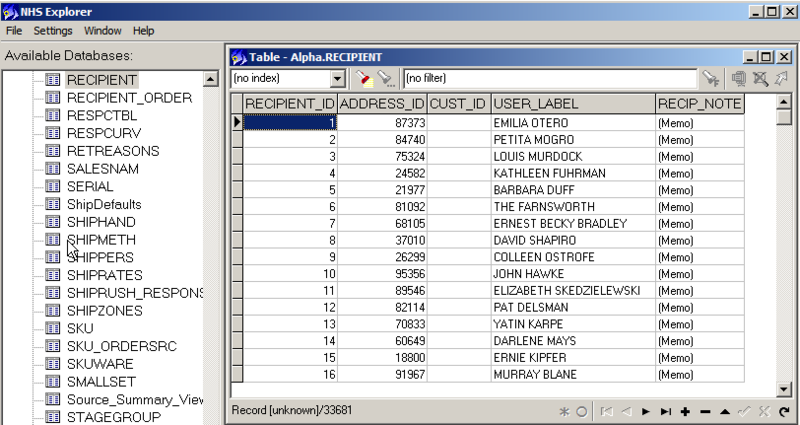Viewport: 800px width, 425px height.
Task: Click the circle icon in the record navigator
Action: pyautogui.click(x=582, y=411)
